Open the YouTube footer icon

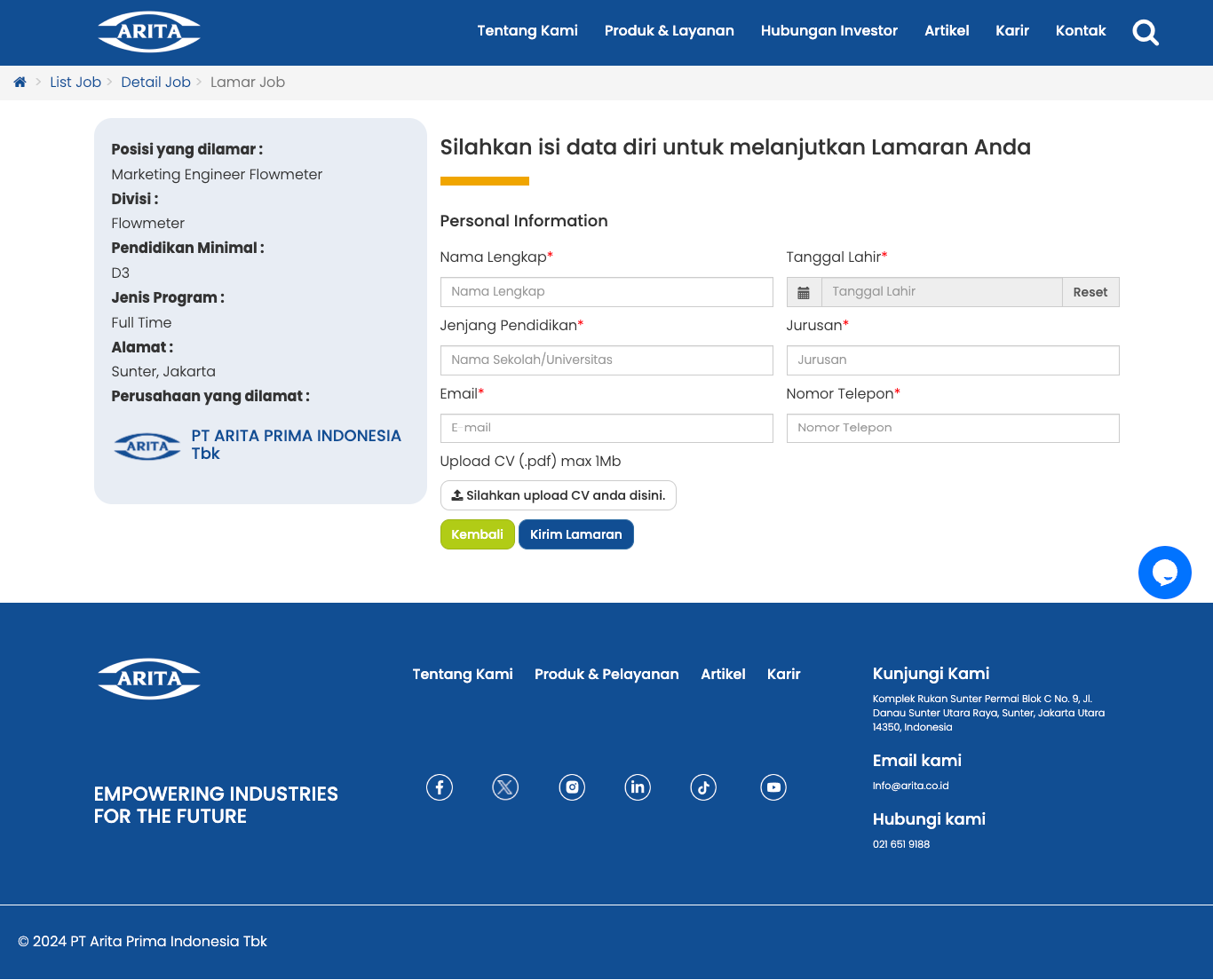click(773, 787)
